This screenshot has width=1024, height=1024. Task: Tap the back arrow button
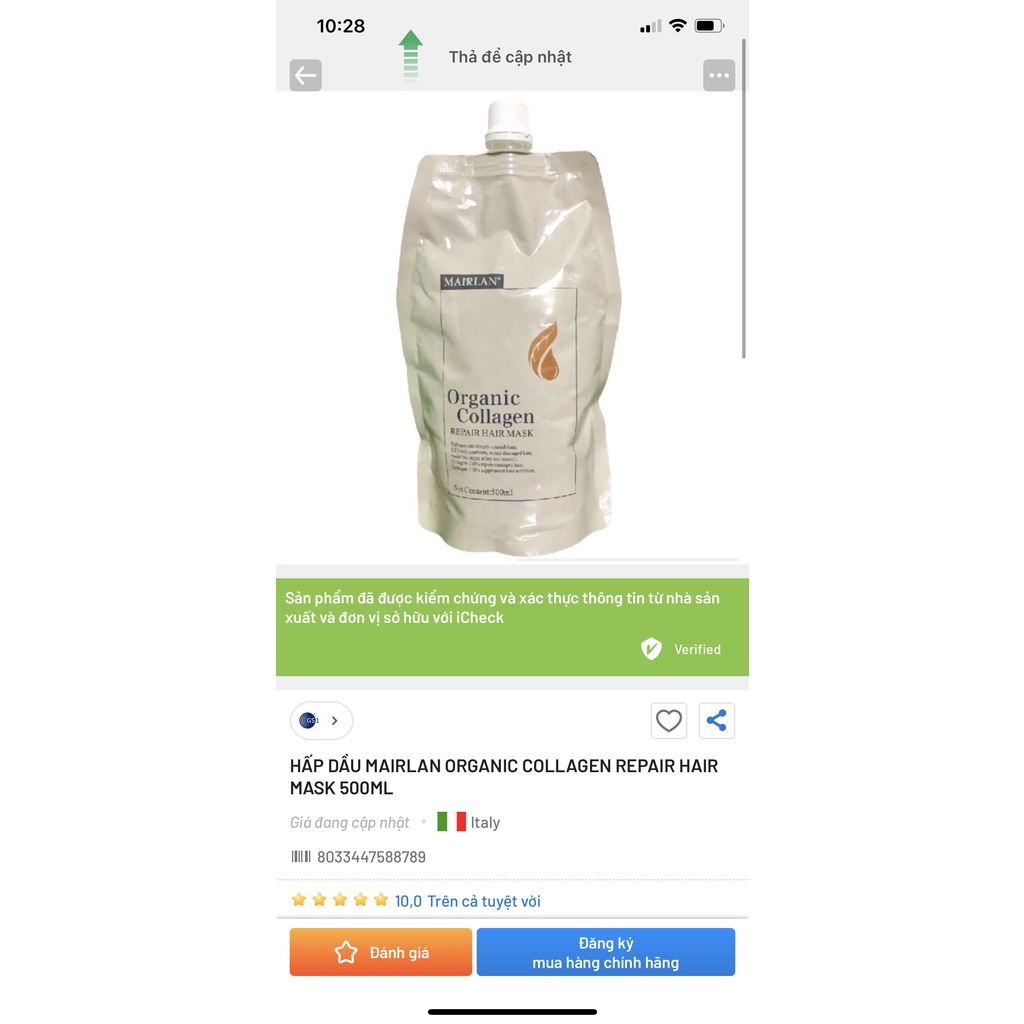(306, 76)
